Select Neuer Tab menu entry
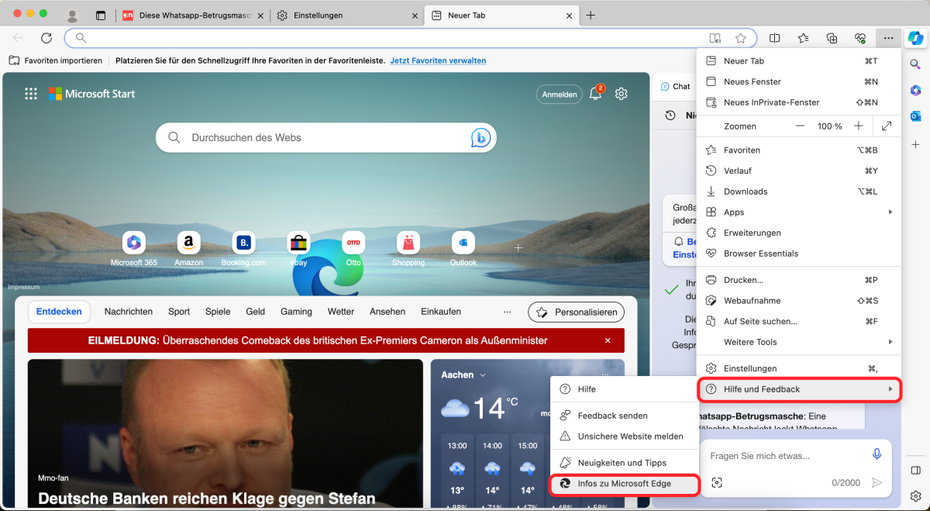Viewport: 930px width, 511px height. [798, 61]
